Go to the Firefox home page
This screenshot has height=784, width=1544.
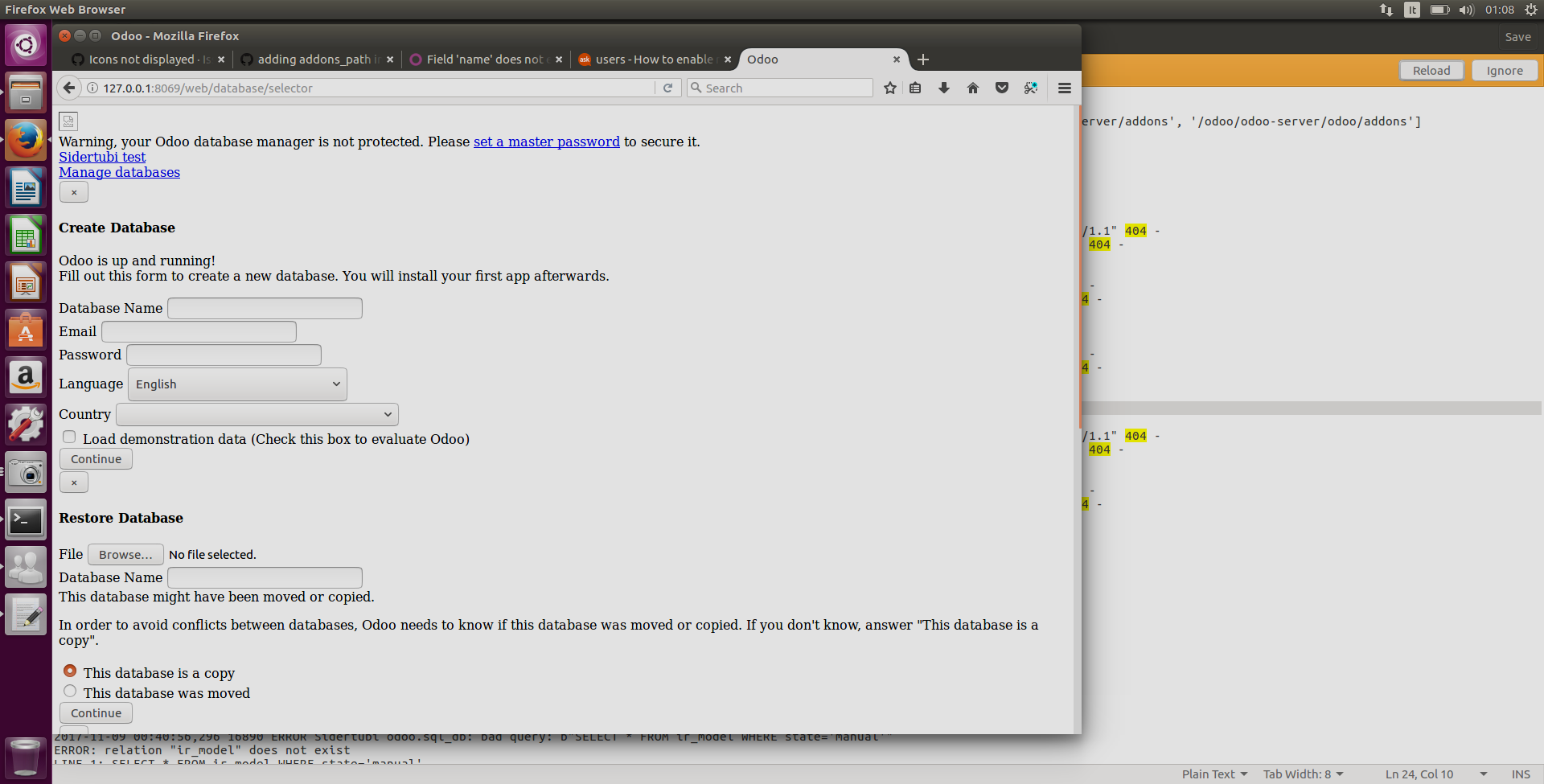click(x=973, y=88)
